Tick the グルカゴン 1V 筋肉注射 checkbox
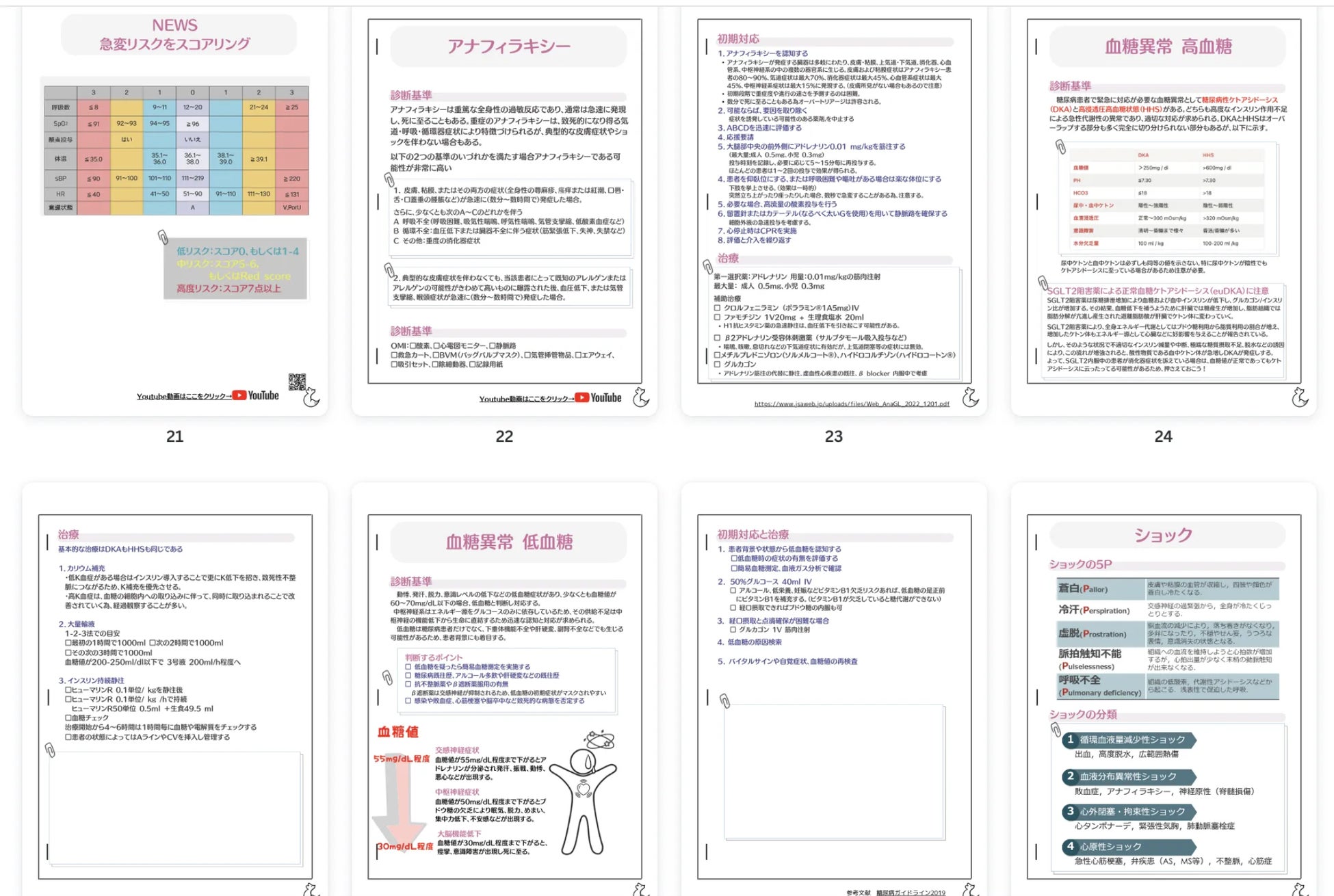Viewport: 1334px width, 896px height. click(x=733, y=629)
